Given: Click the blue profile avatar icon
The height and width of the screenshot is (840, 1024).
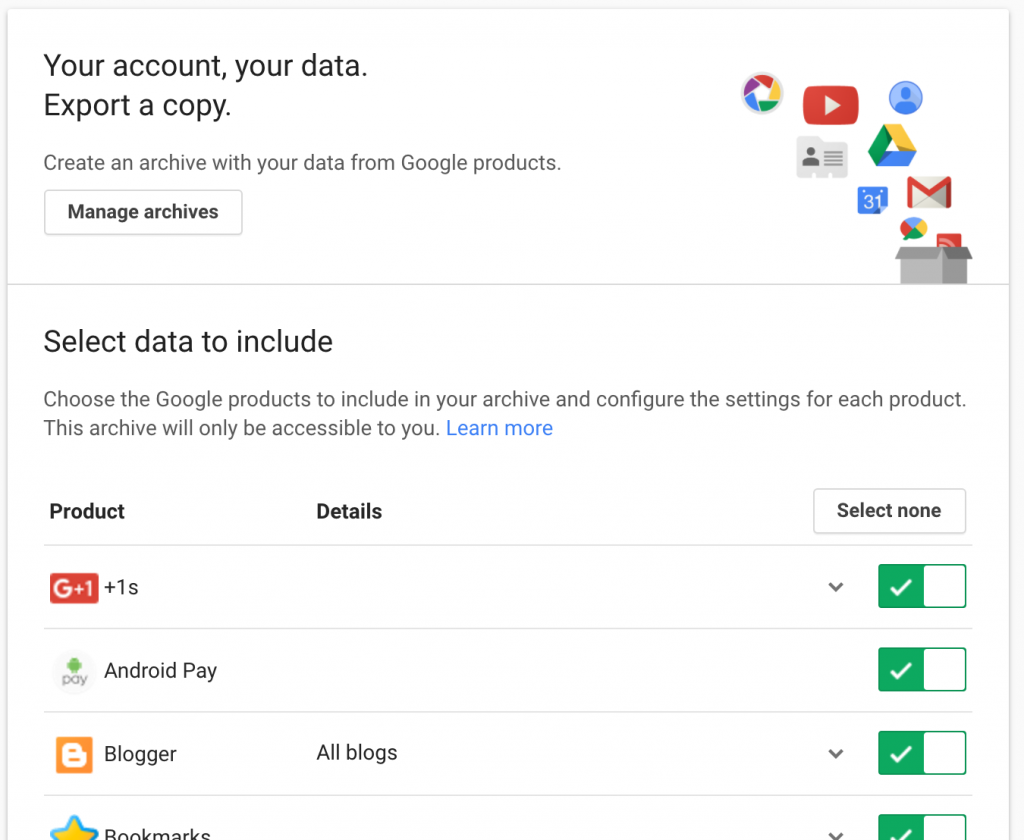Looking at the screenshot, I should [905, 98].
